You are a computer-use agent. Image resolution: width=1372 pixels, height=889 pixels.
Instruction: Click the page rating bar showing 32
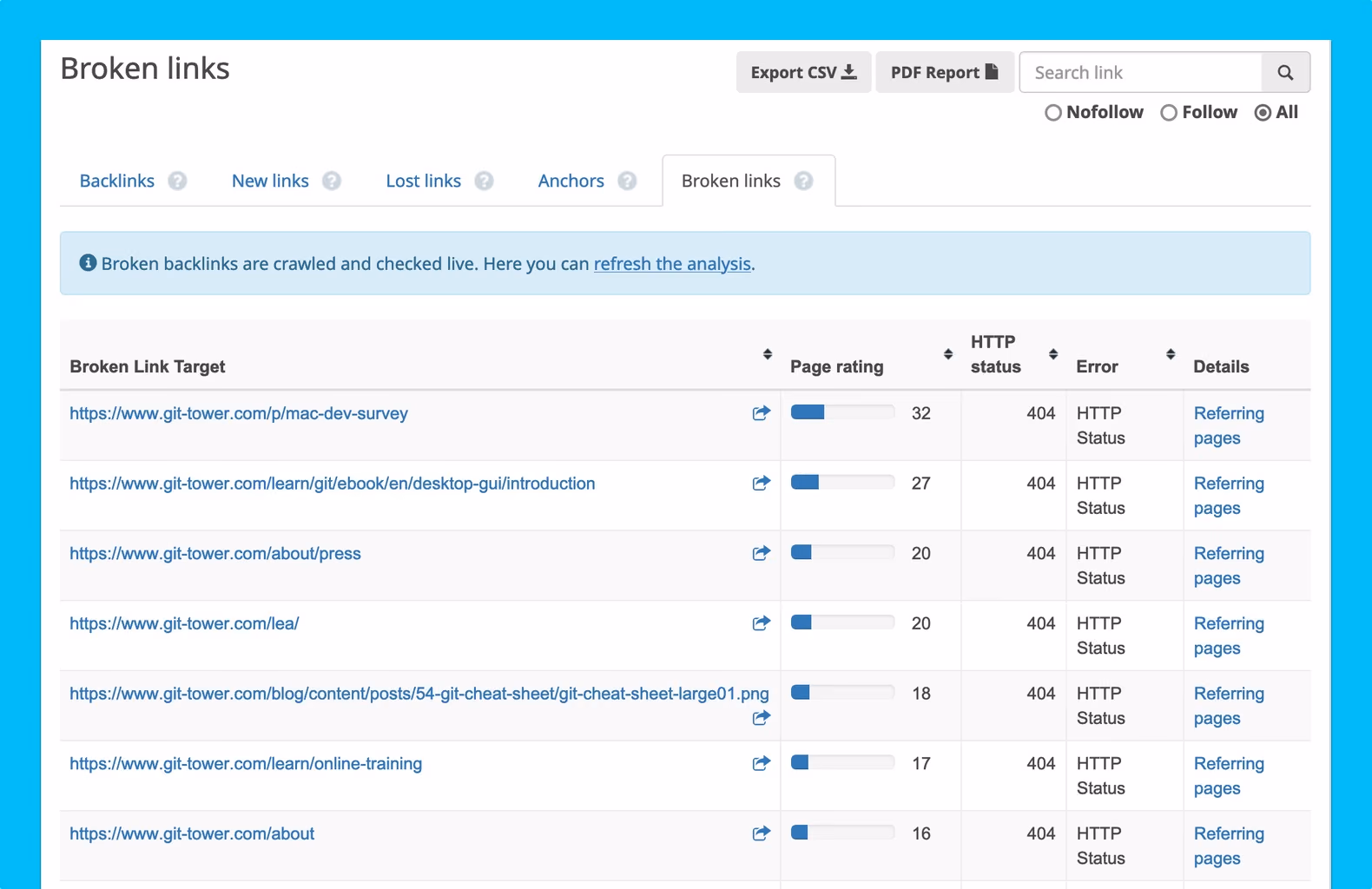click(x=842, y=412)
